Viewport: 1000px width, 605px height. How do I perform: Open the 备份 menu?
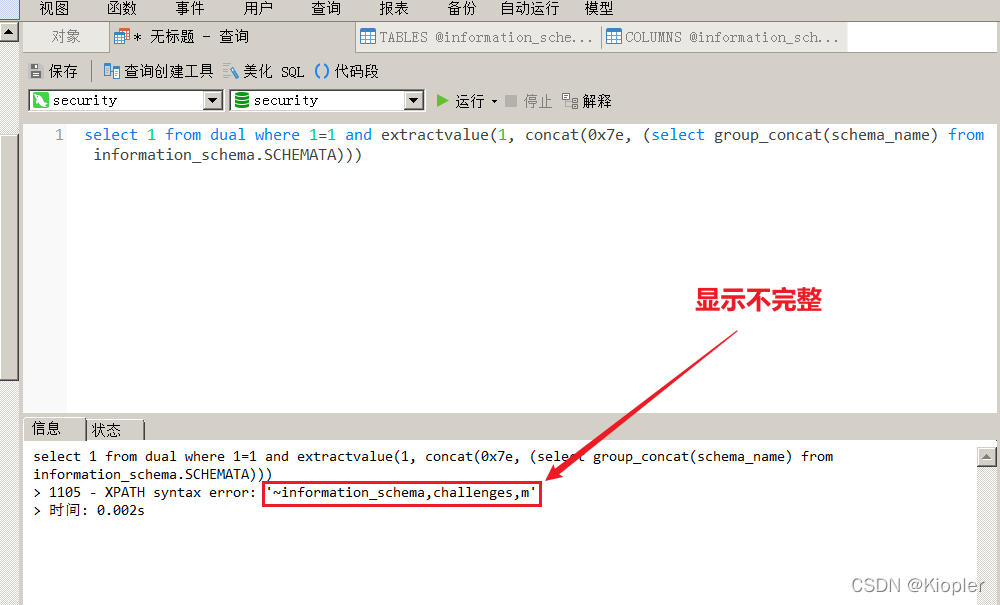[461, 9]
